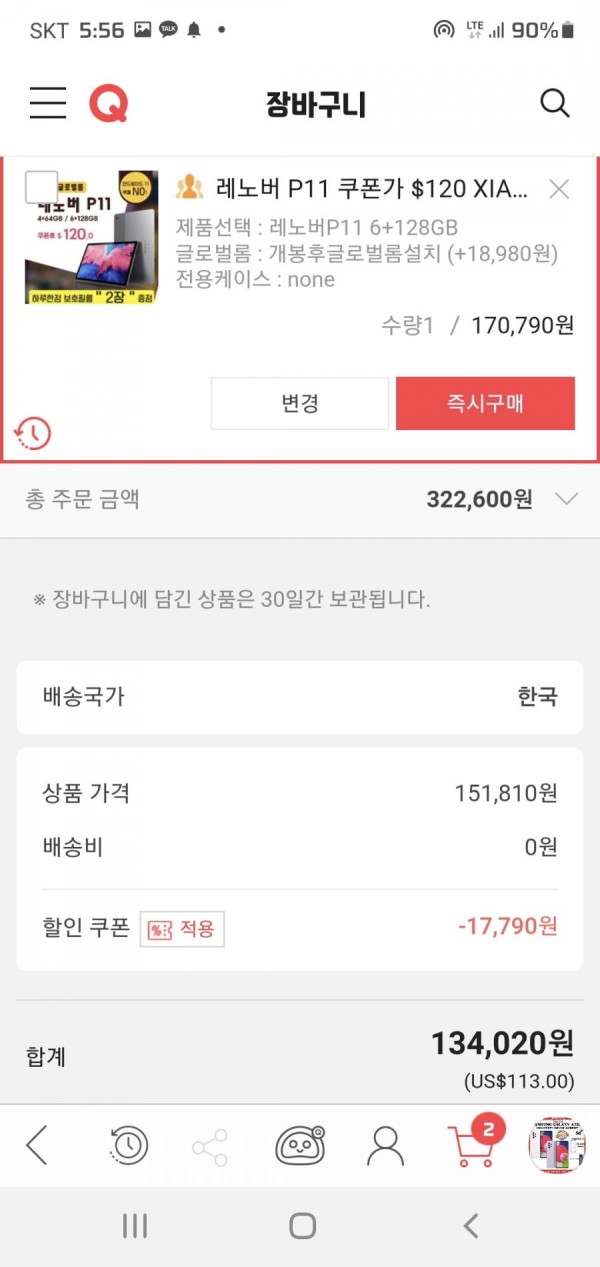Open my account profile icon
600x1267 pixels.
point(385,1146)
